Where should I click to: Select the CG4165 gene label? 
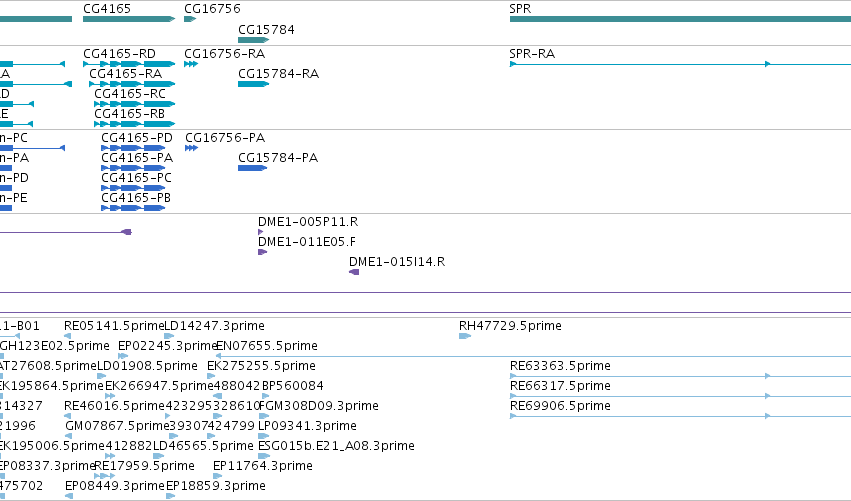[107, 9]
